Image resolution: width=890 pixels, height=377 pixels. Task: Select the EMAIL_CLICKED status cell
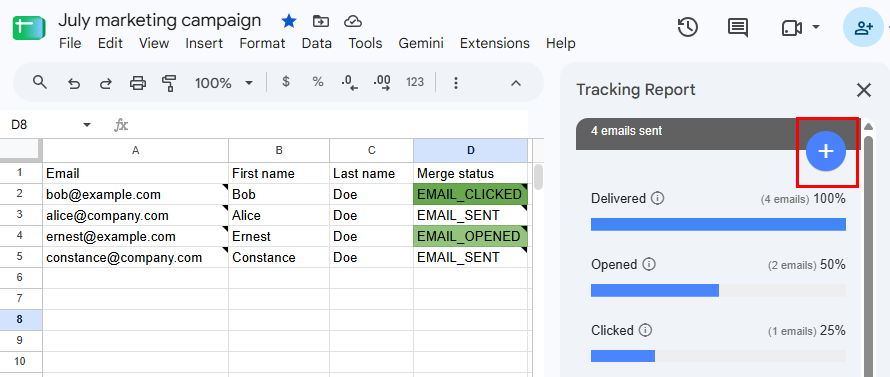pos(471,194)
